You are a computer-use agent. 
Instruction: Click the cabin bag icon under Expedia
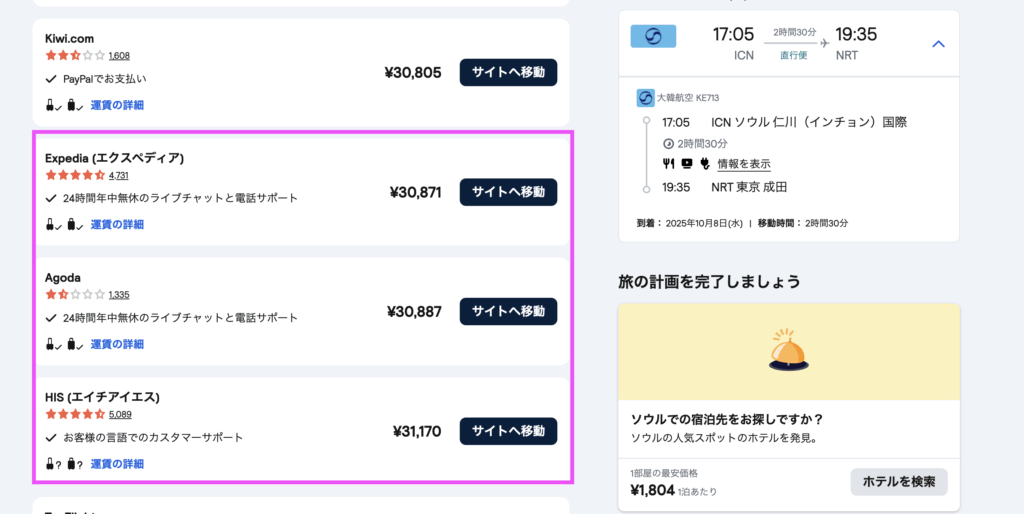click(x=51, y=224)
